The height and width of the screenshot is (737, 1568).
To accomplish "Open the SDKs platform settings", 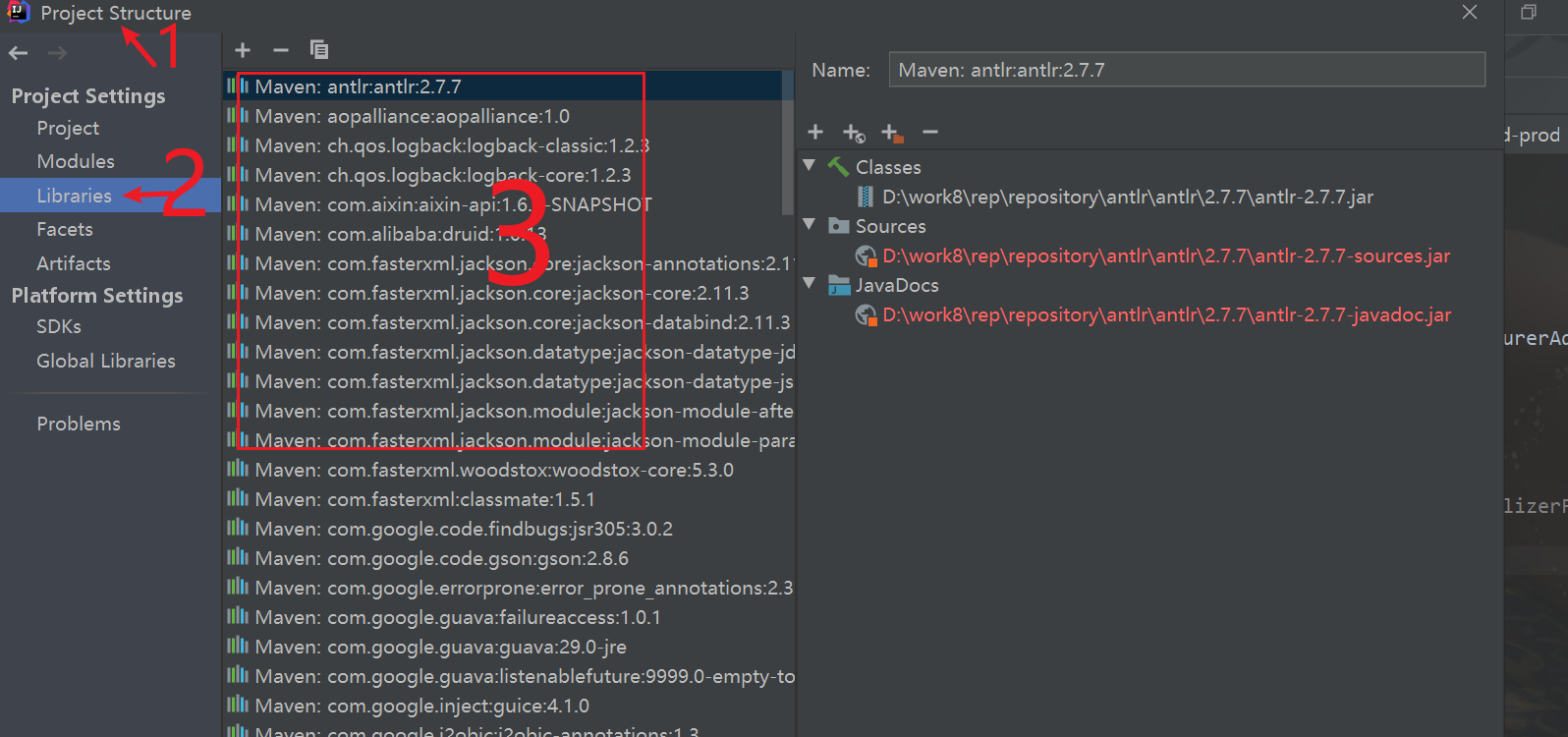I will coord(59,326).
